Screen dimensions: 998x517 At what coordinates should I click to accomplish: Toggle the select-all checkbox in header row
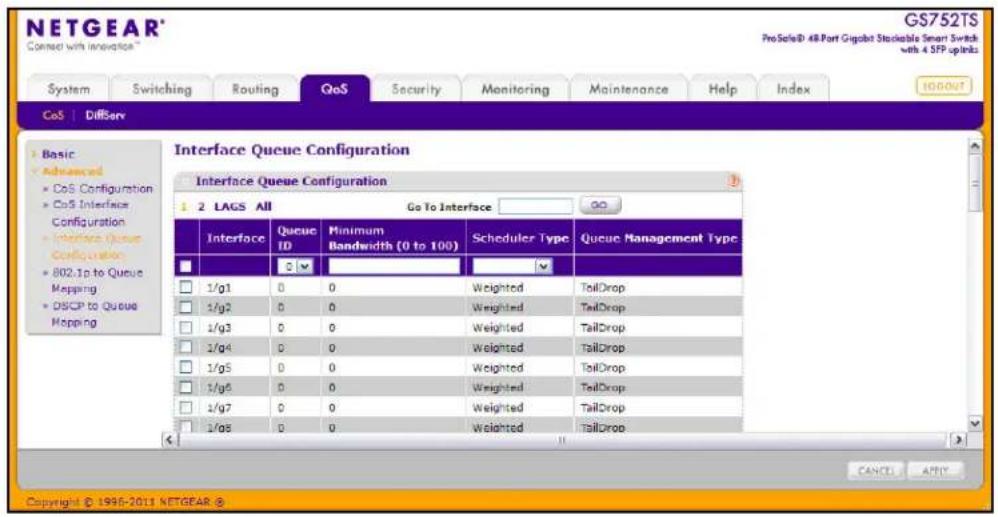[x=186, y=266]
